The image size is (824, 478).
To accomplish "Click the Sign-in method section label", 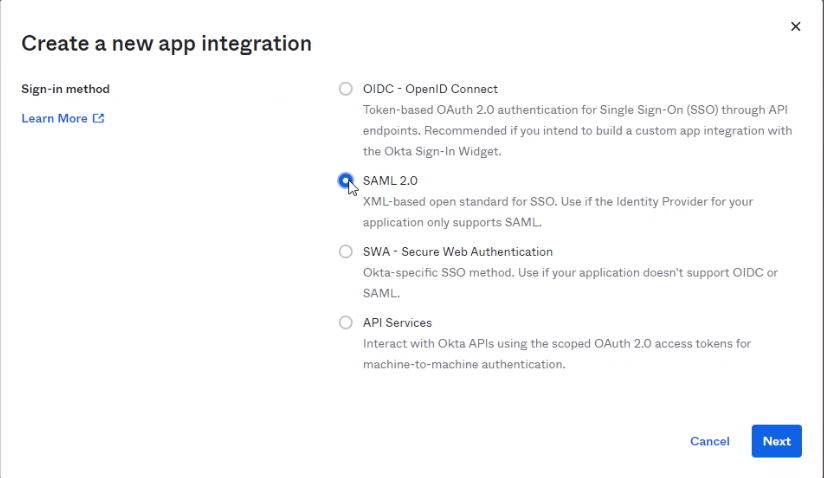I will tap(66, 89).
